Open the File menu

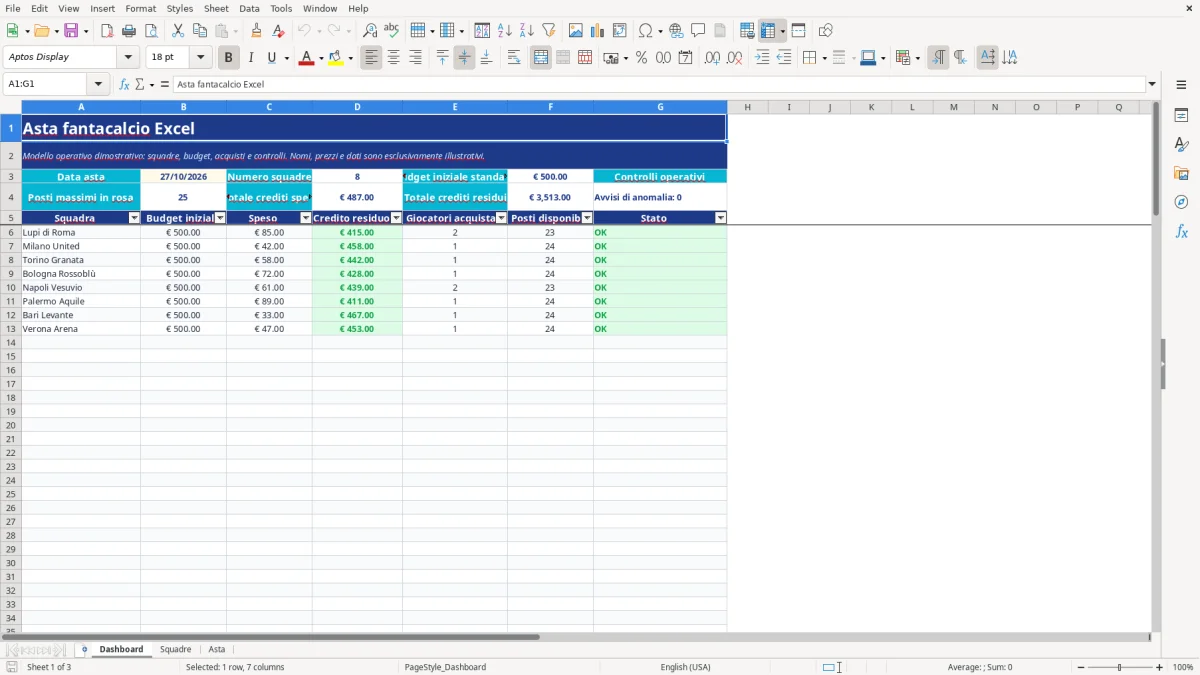coord(13,8)
